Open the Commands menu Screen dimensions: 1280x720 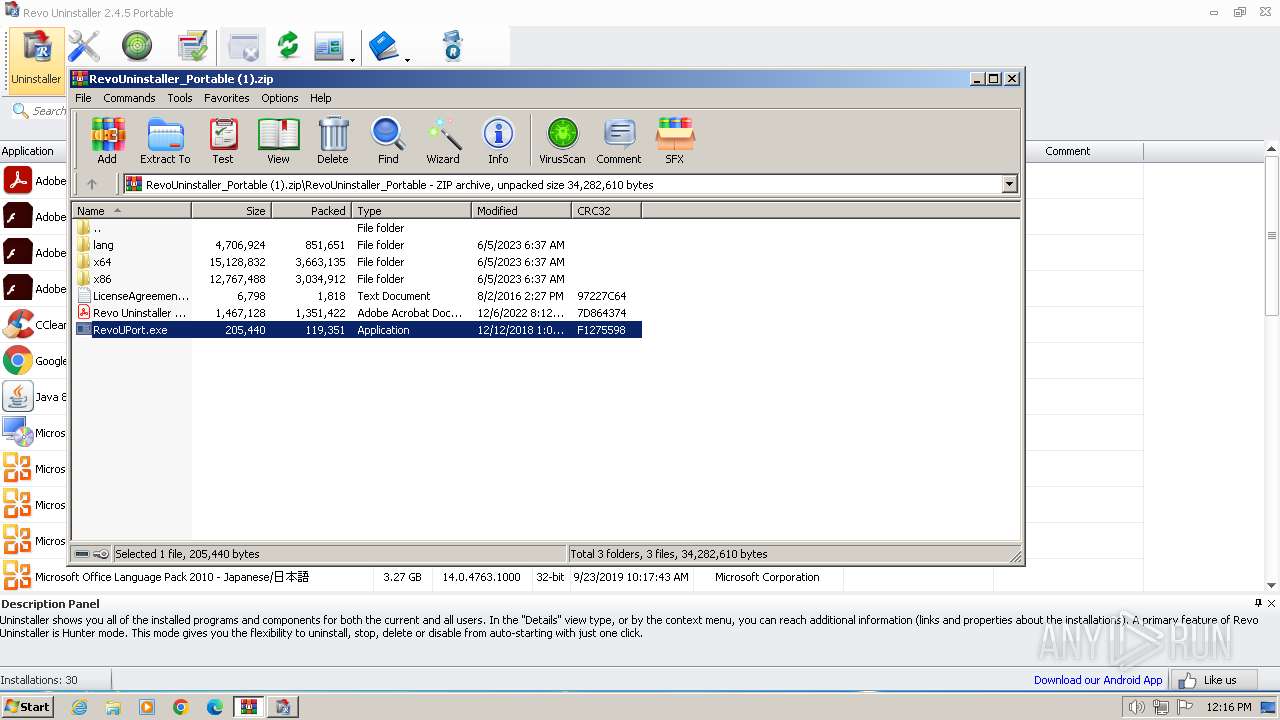coord(129,98)
